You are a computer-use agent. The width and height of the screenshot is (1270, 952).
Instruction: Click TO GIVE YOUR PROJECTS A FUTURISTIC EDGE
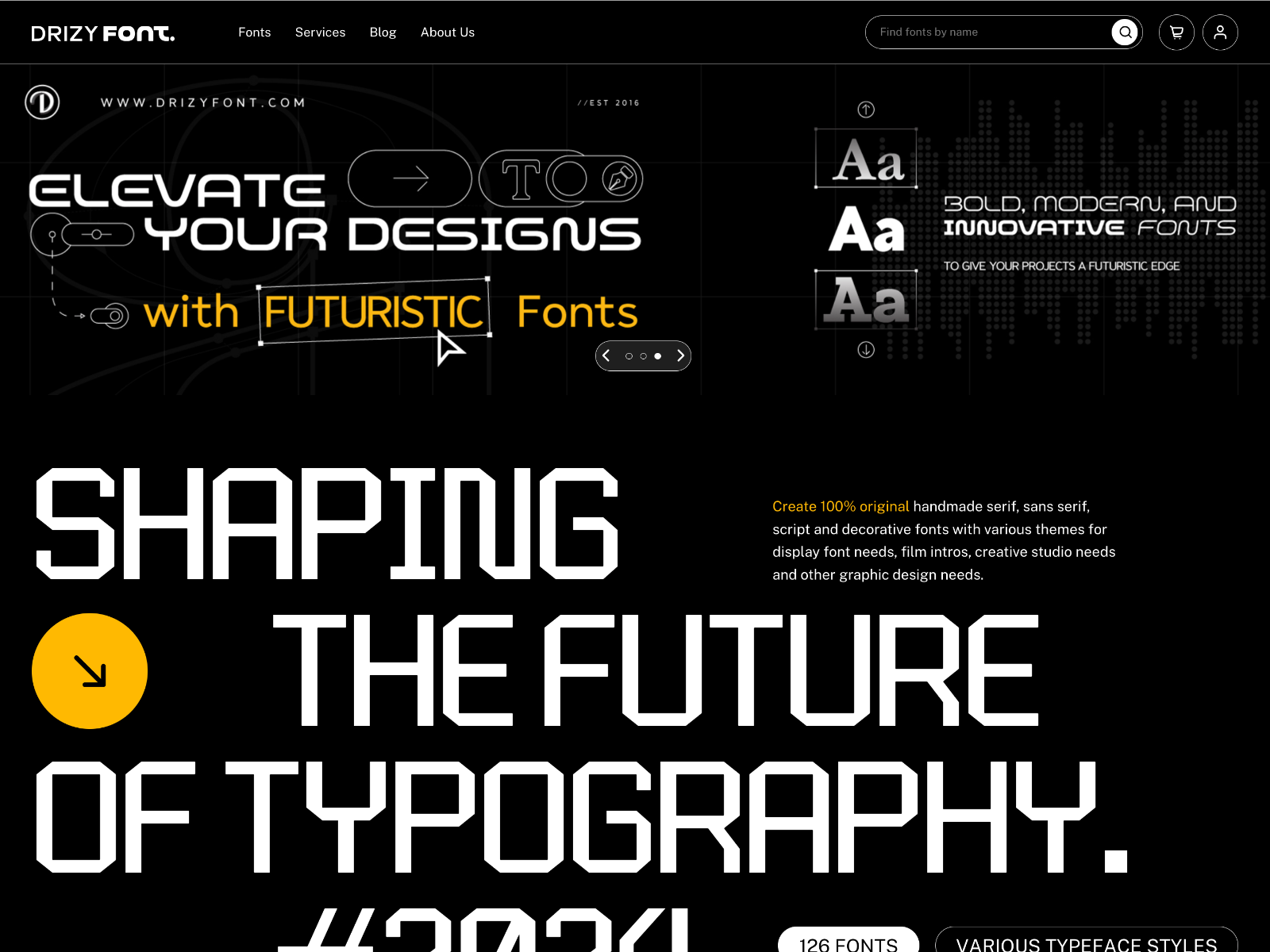point(1061,266)
